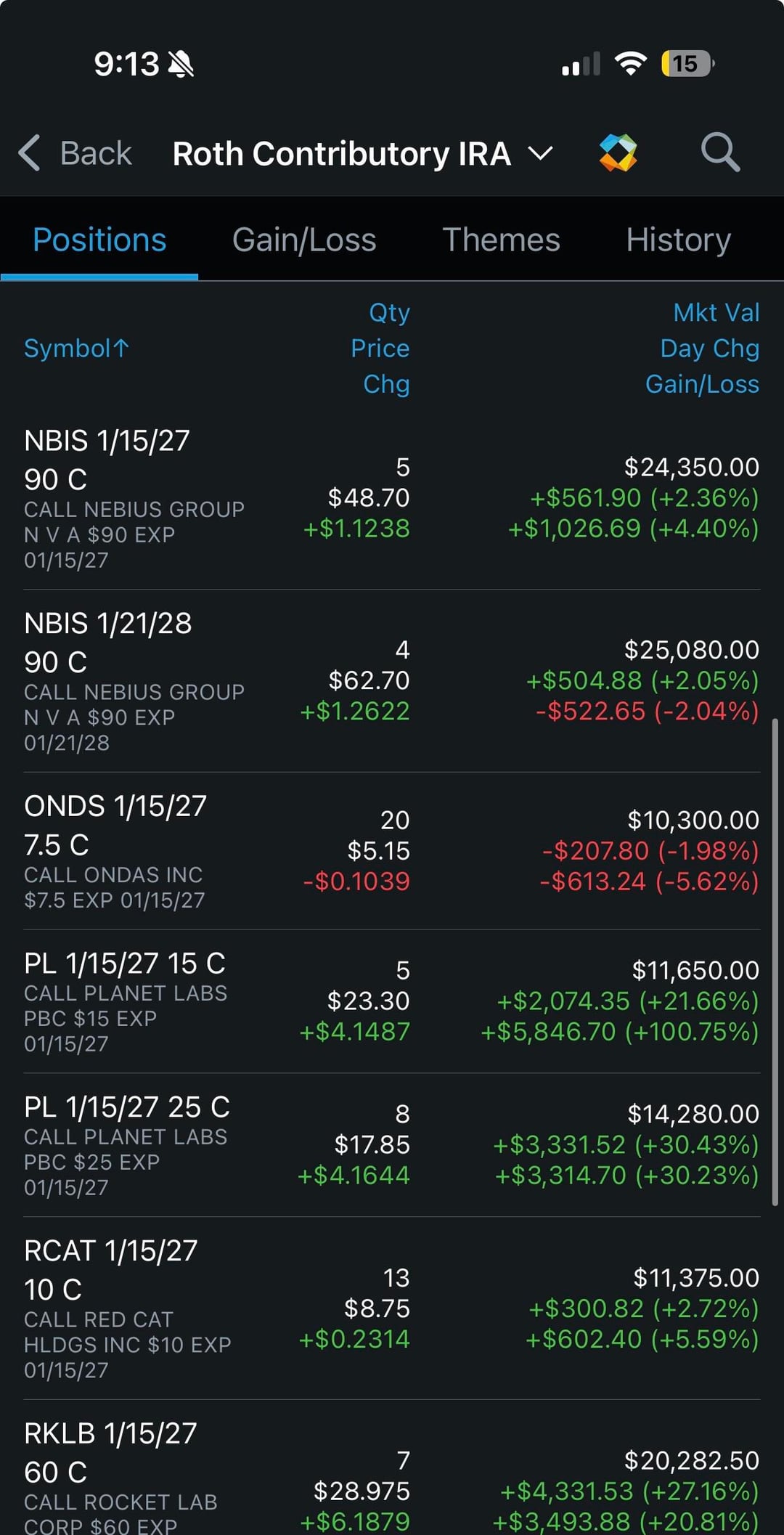Click the vertical scrollbar indicator
Image resolution: width=784 pixels, height=1535 pixels.
[x=775, y=962]
